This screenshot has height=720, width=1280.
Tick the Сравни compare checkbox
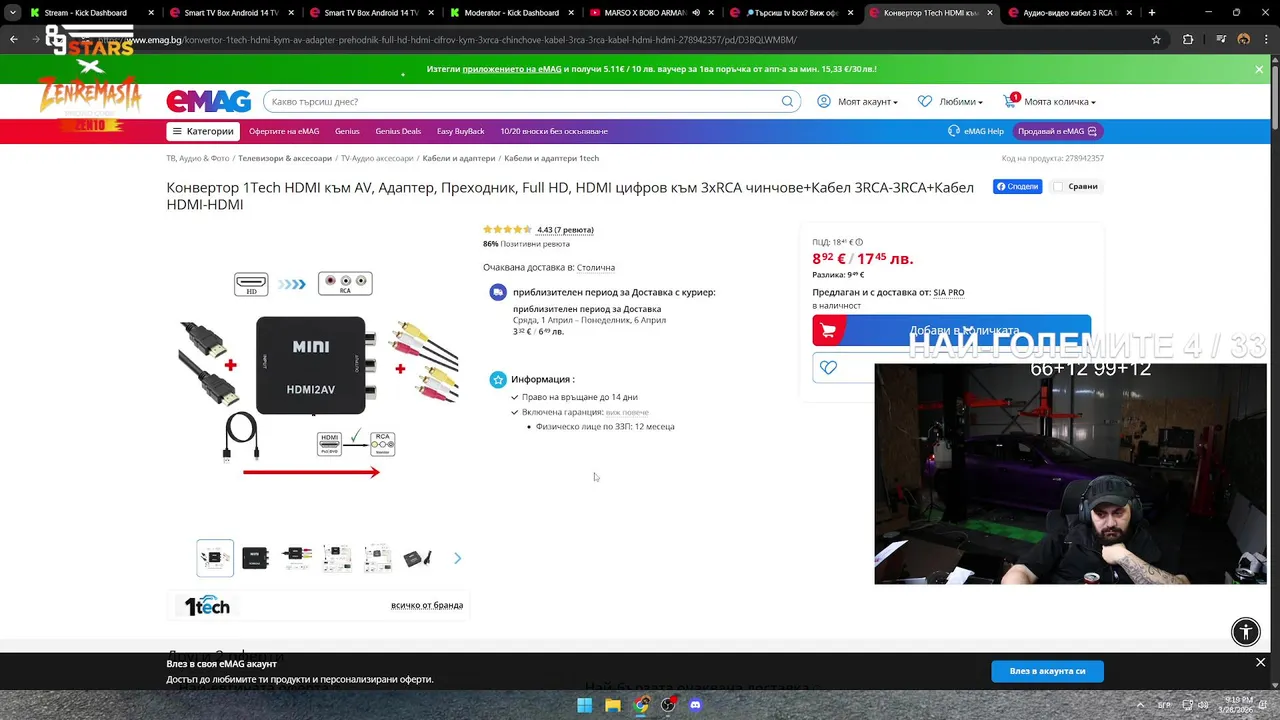click(1058, 186)
